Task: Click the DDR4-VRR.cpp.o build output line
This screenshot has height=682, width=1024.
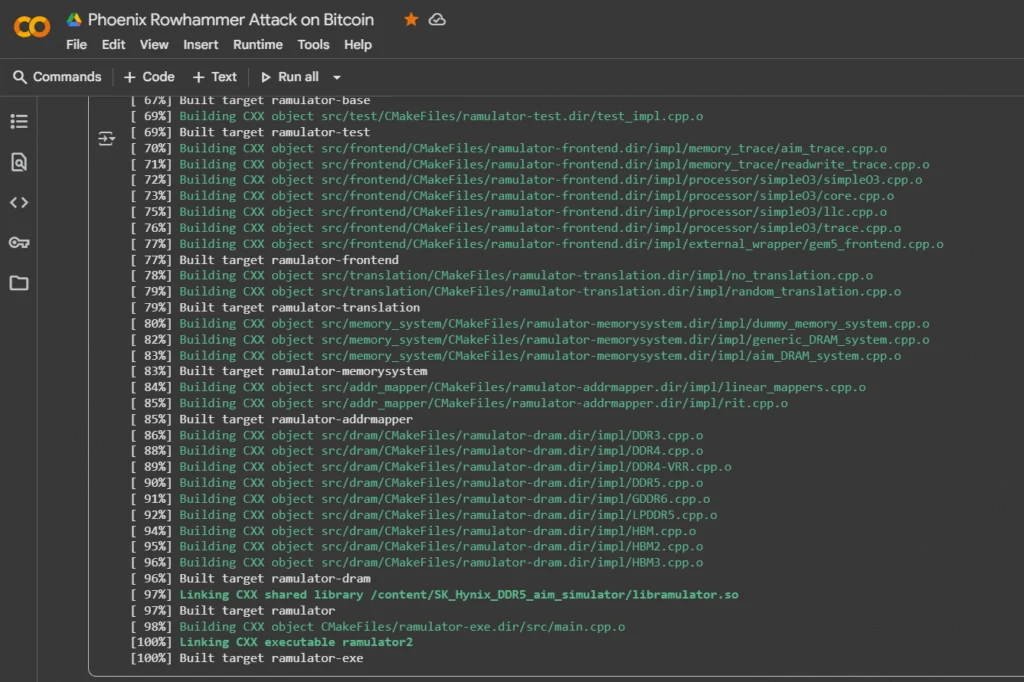Action: click(x=430, y=467)
